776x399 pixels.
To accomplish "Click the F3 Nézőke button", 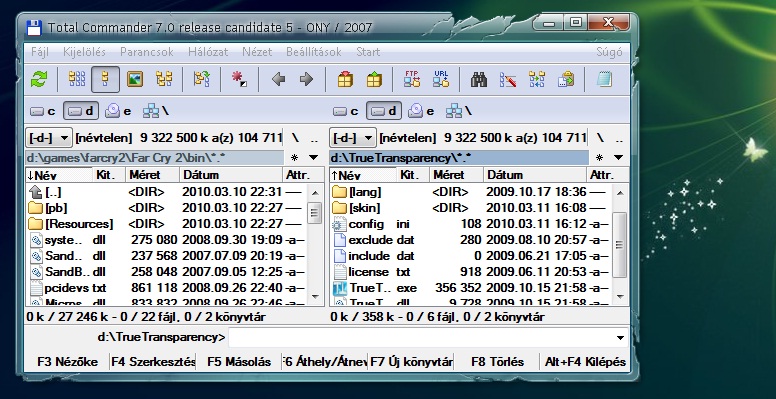I will [x=67, y=362].
